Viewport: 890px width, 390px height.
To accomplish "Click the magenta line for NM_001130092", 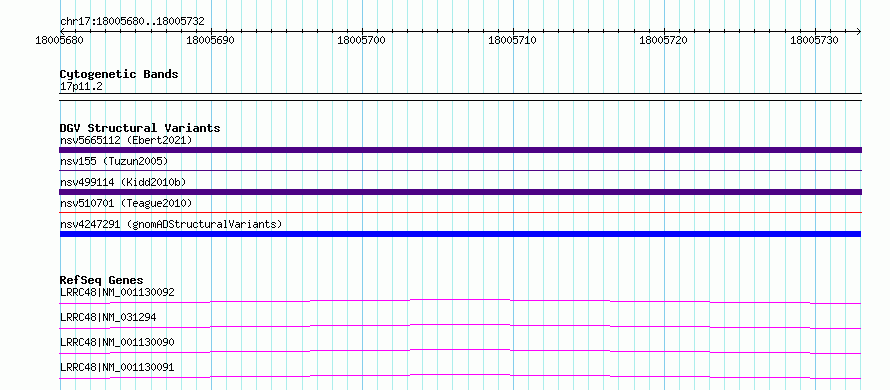I will click(460, 301).
